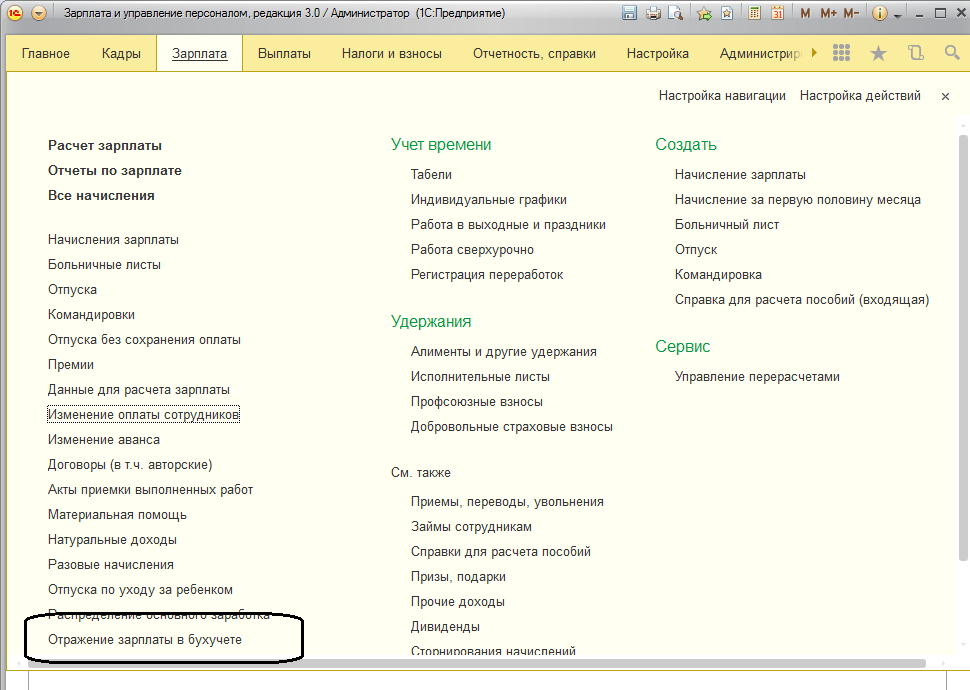Click the Print icon in title bar
Viewport: 970px width, 690px height.
pyautogui.click(x=653, y=14)
